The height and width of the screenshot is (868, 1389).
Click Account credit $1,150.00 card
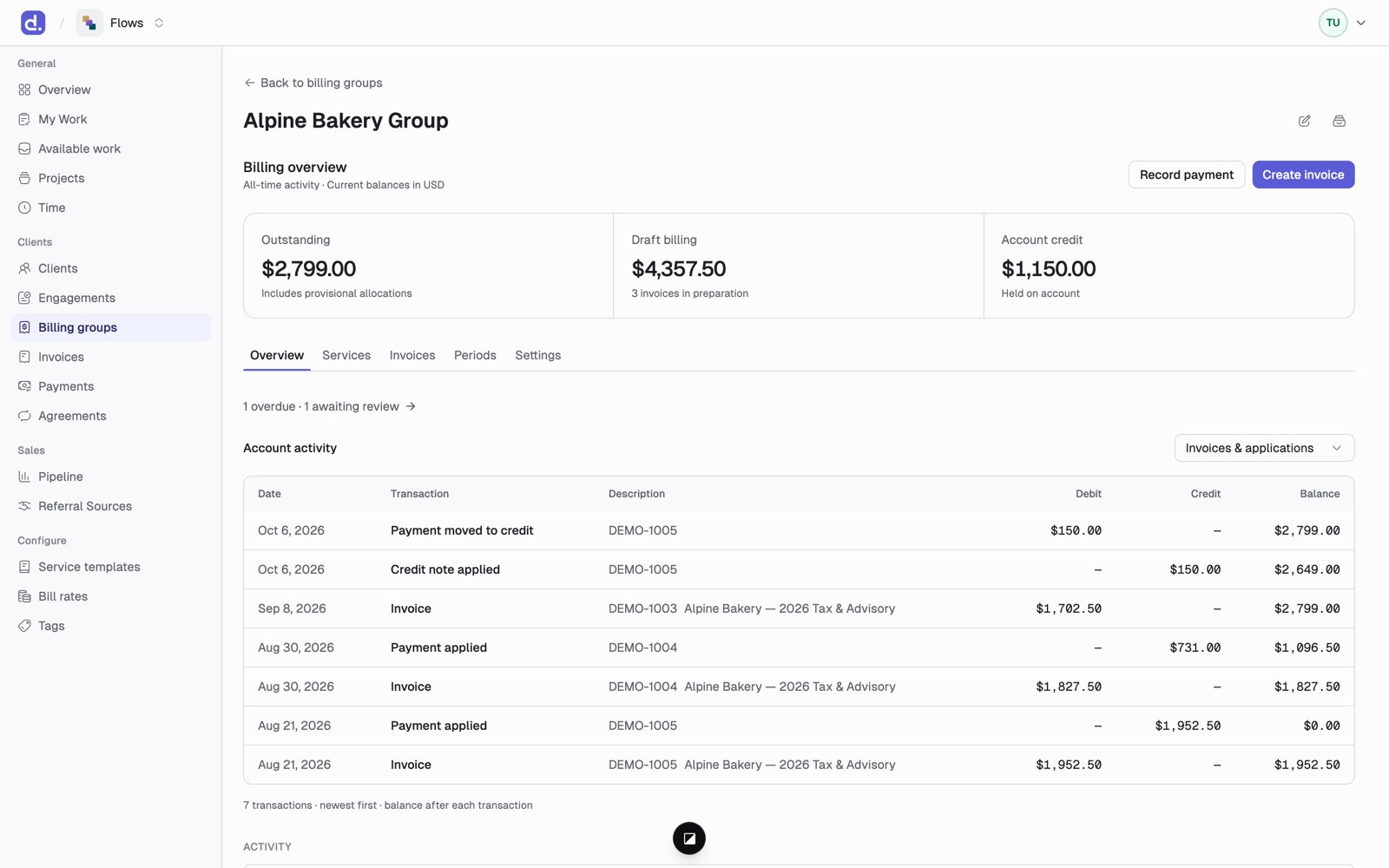[1168, 266]
